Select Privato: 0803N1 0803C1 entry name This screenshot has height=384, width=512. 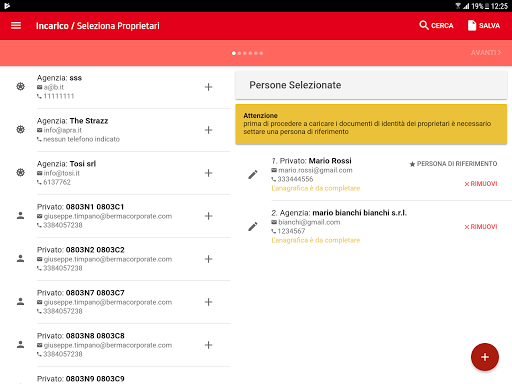(x=80, y=207)
